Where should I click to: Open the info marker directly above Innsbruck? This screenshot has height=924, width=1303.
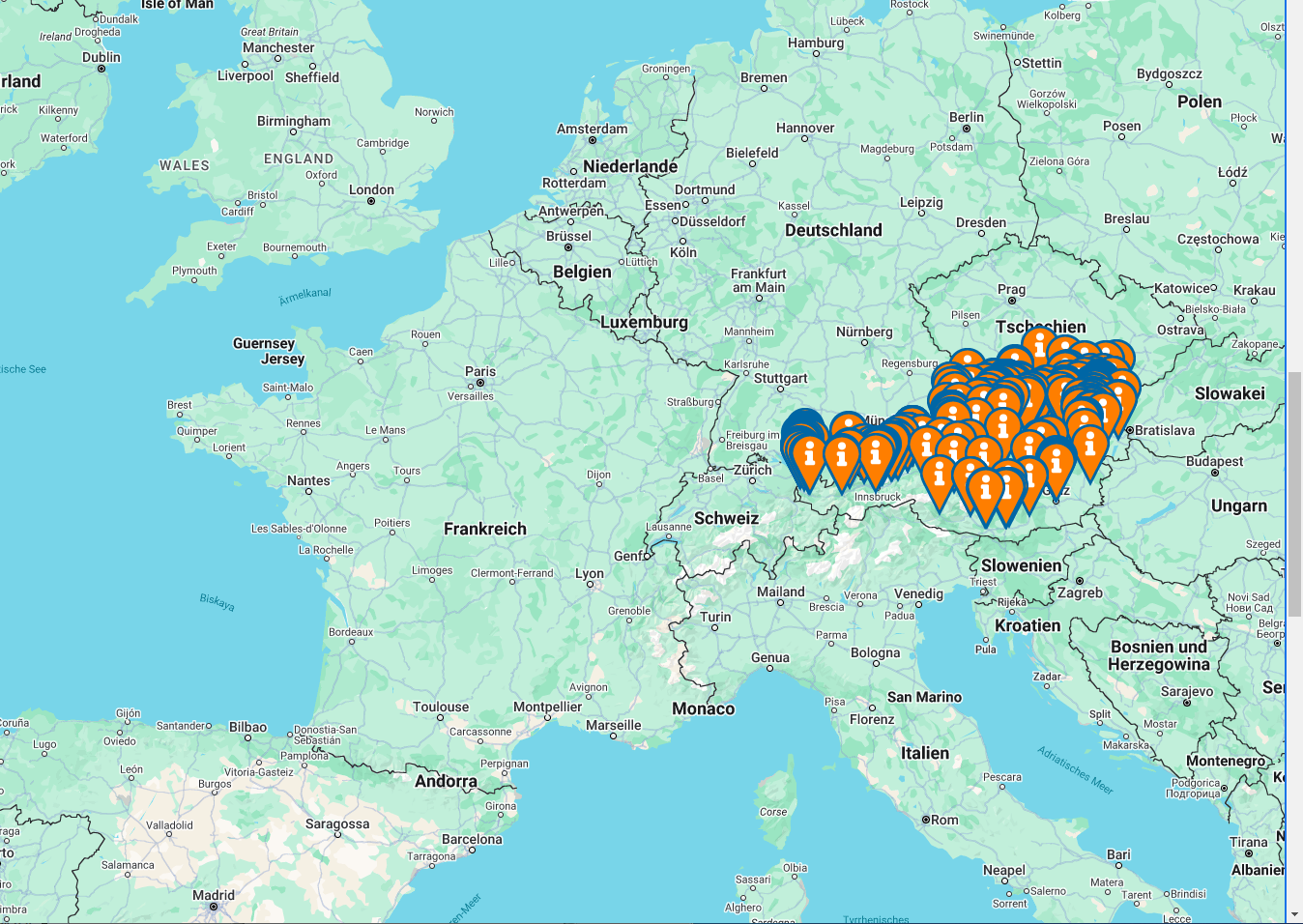(876, 454)
